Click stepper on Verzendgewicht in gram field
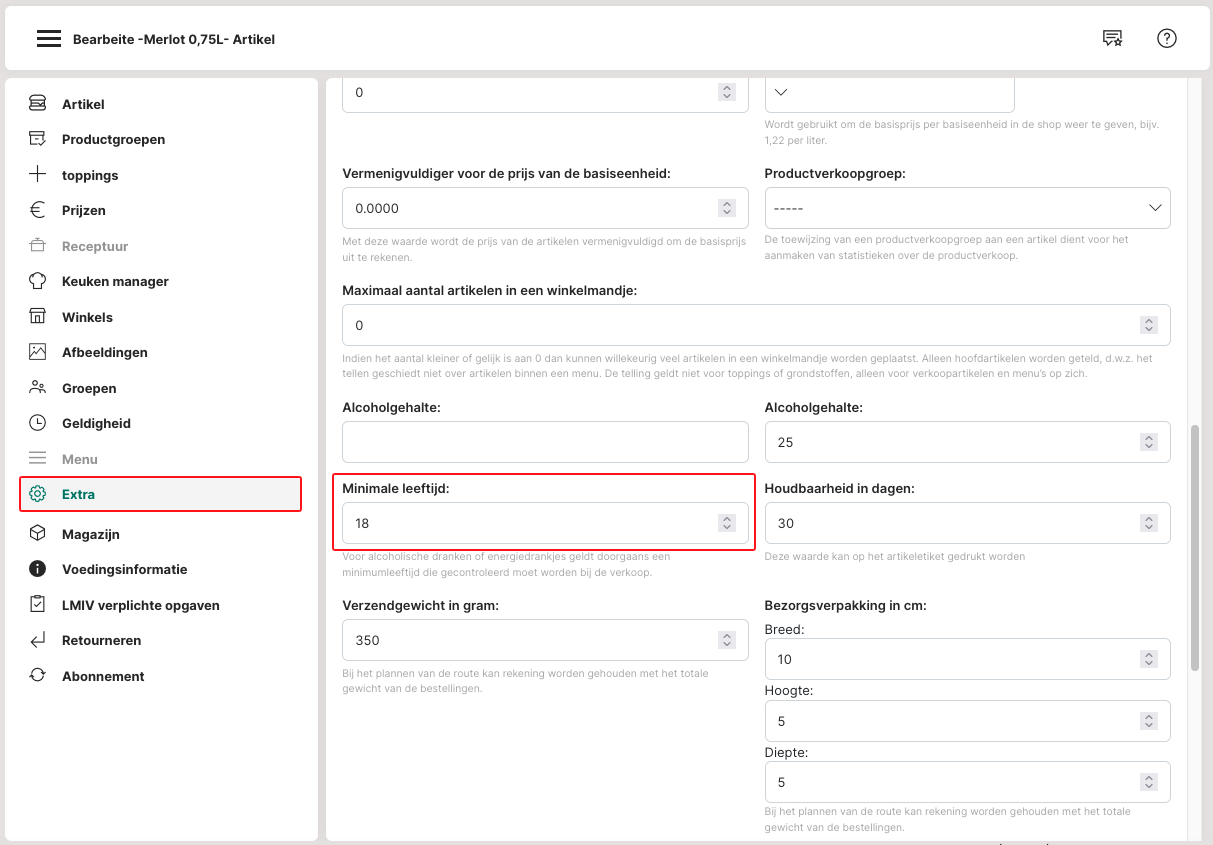1213x845 pixels. coord(727,640)
